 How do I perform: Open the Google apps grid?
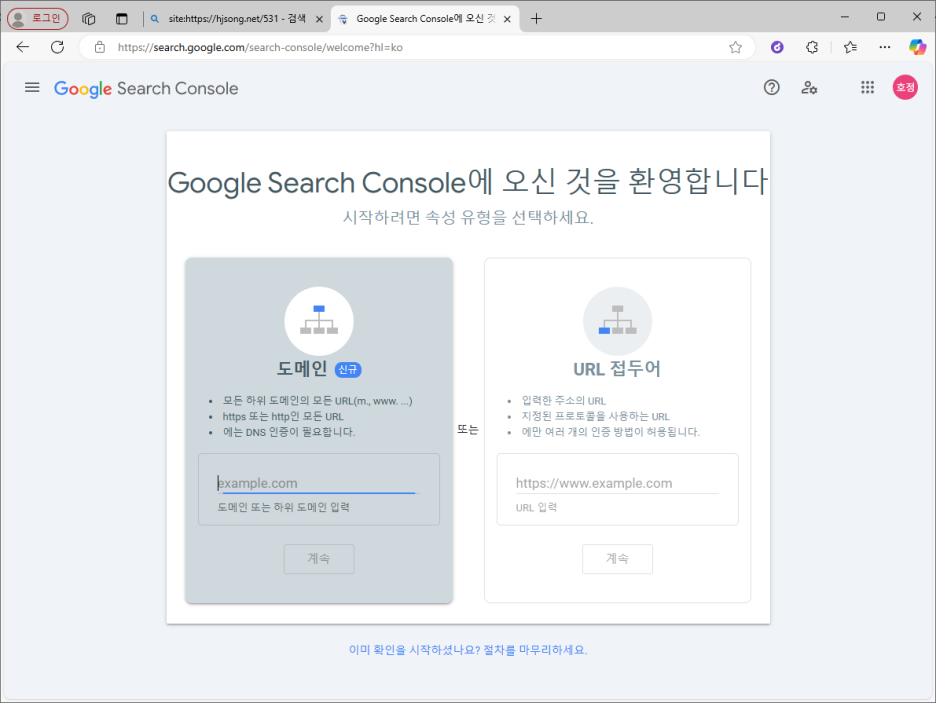(x=867, y=88)
